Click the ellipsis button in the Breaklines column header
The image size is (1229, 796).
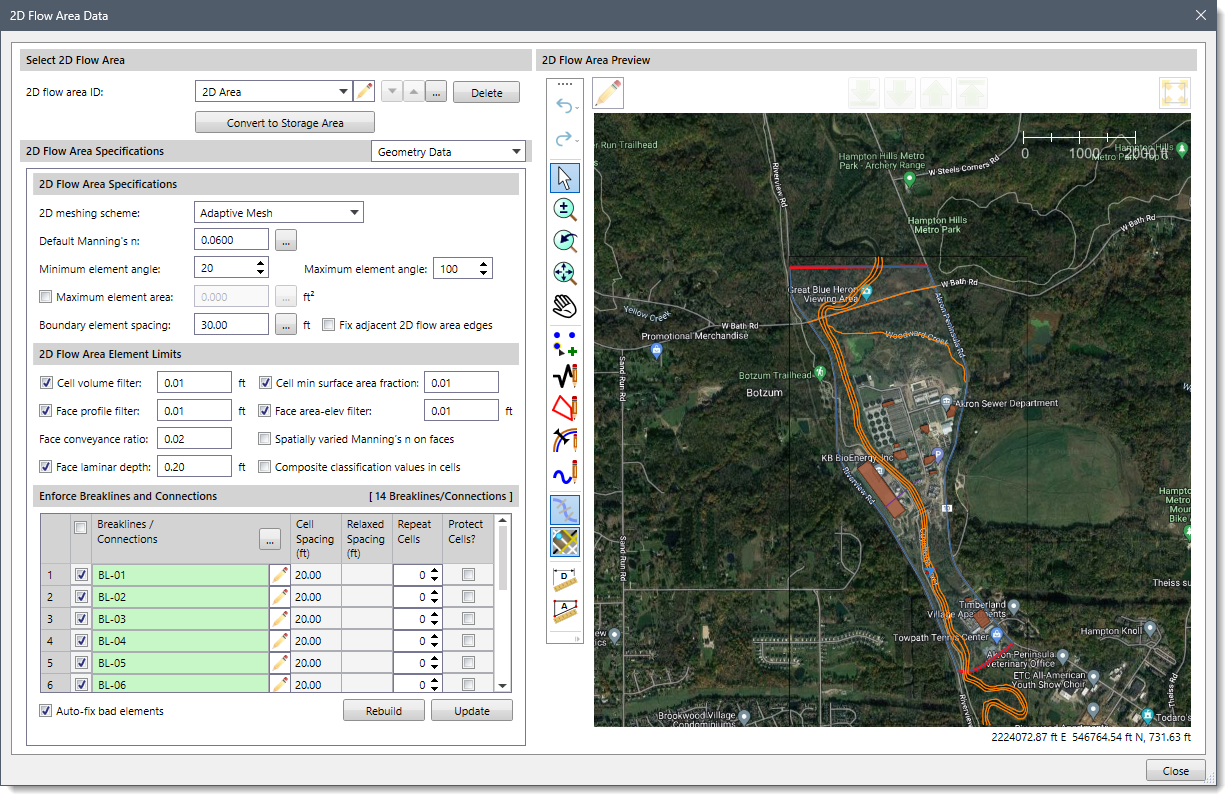pyautogui.click(x=270, y=539)
